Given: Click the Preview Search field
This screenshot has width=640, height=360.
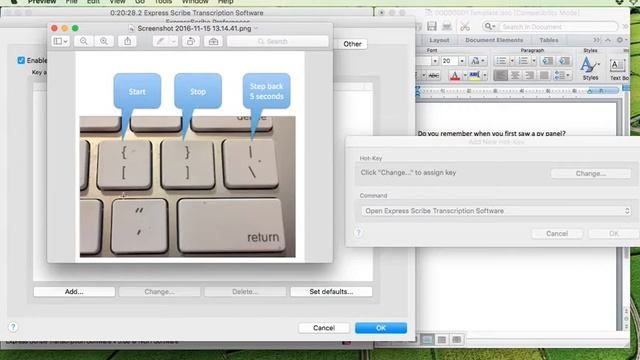Looking at the screenshot, I should click(278, 41).
